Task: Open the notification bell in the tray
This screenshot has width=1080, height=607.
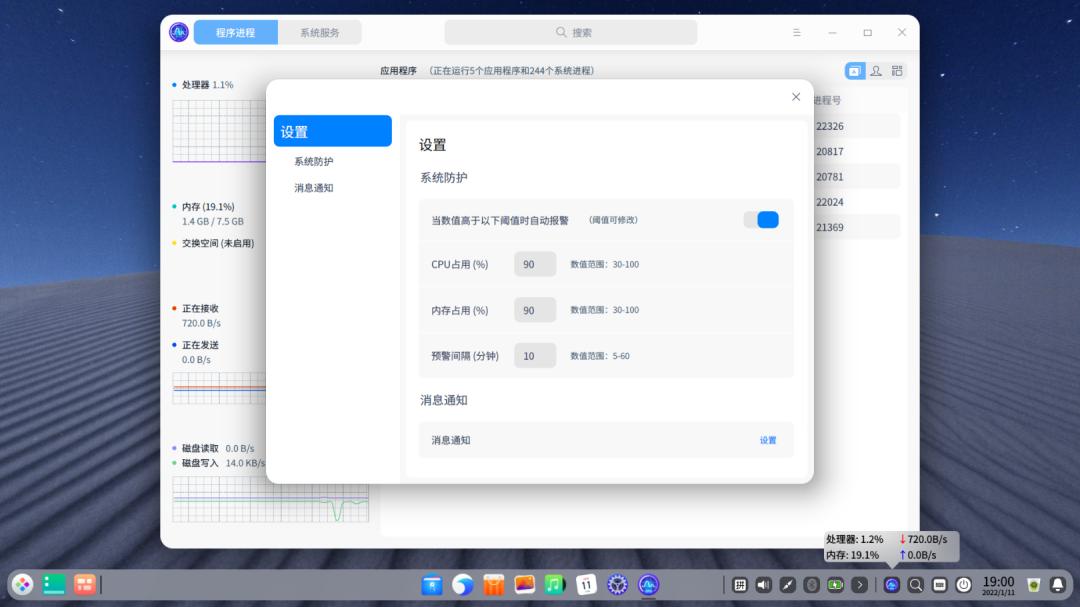Action: [x=1057, y=583]
